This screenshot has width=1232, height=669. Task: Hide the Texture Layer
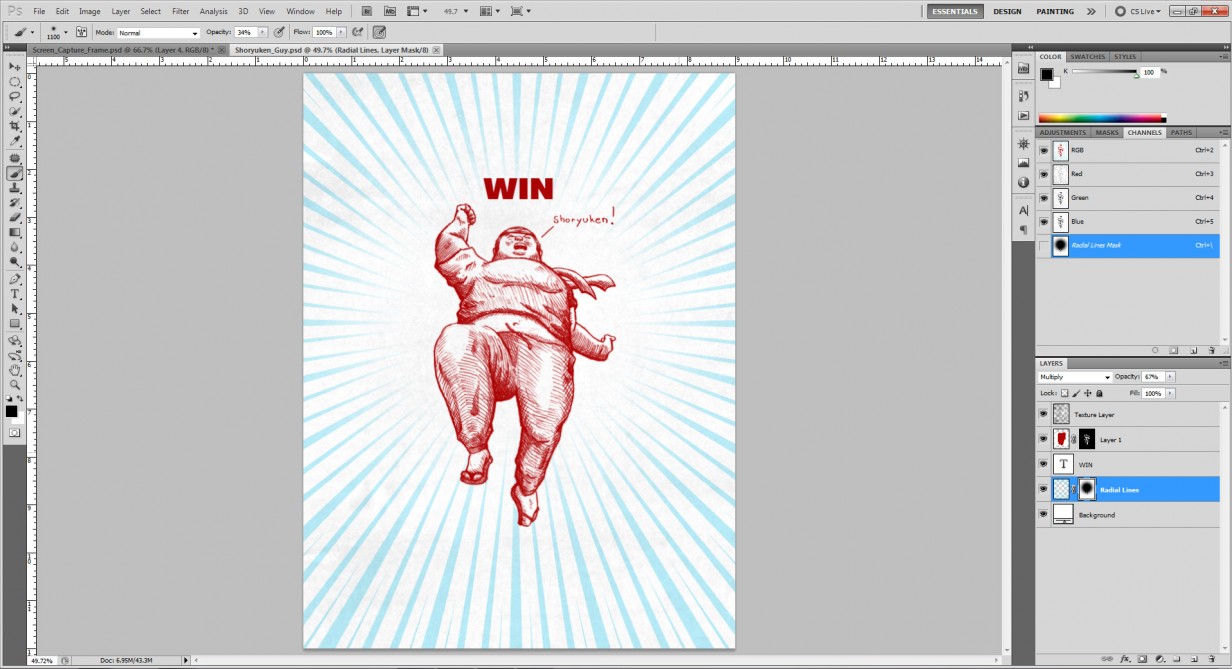[x=1044, y=413]
